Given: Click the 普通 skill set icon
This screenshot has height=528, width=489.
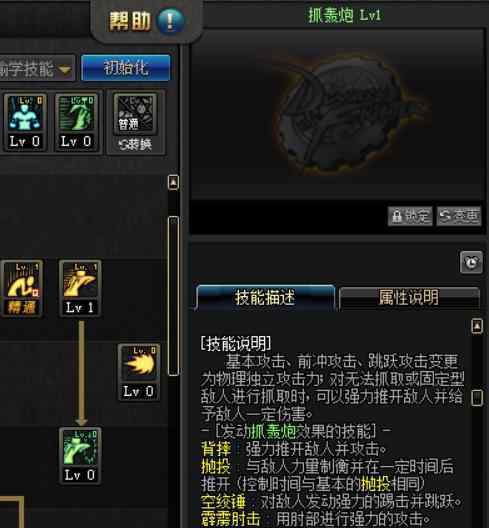Looking at the screenshot, I should pos(135,114).
